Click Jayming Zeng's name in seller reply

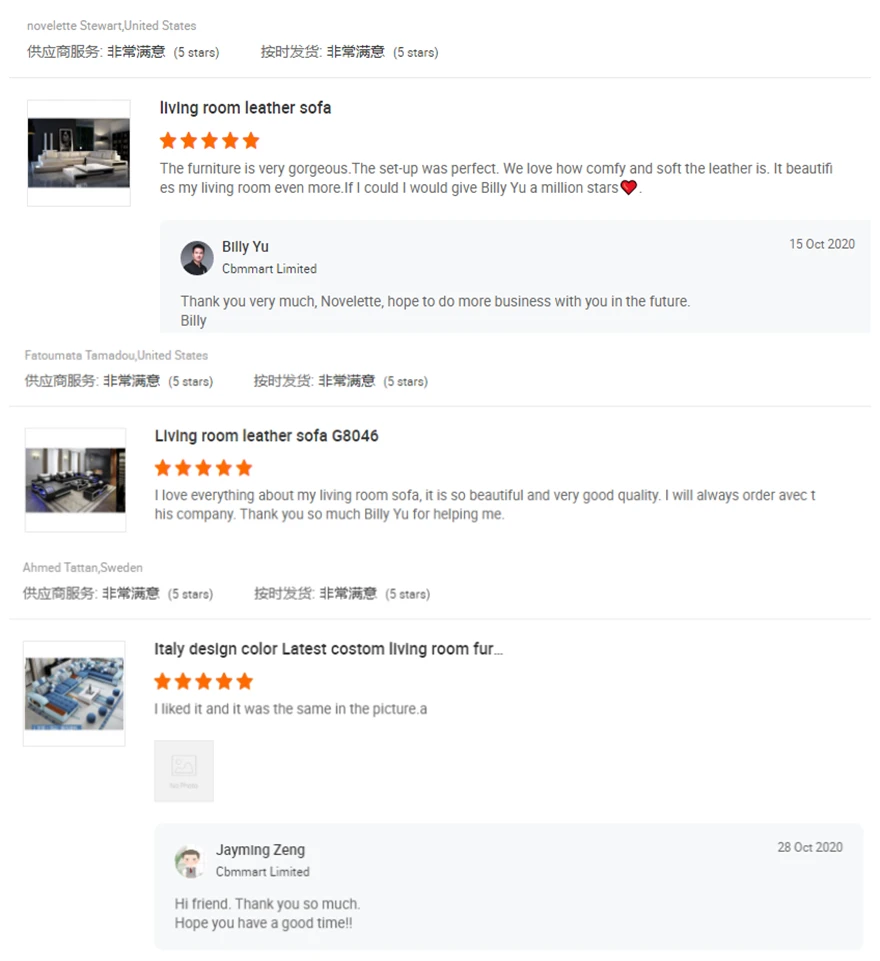click(x=260, y=850)
